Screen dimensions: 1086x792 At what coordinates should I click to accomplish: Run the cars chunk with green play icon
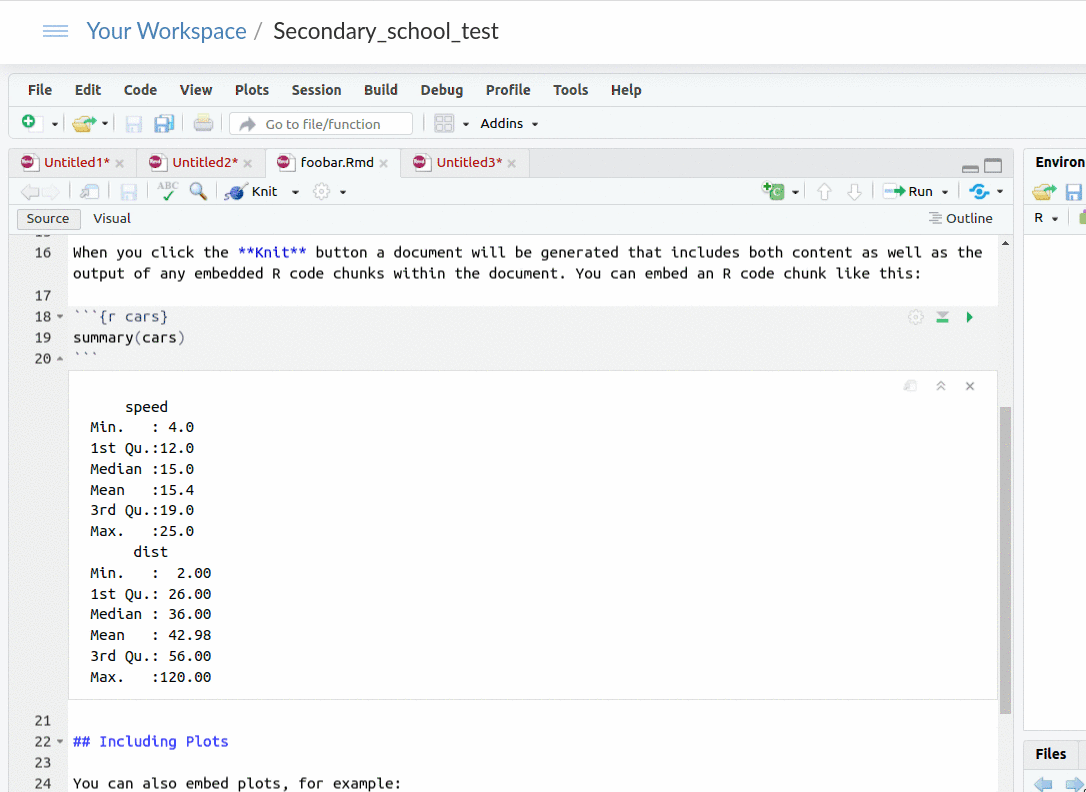970,317
